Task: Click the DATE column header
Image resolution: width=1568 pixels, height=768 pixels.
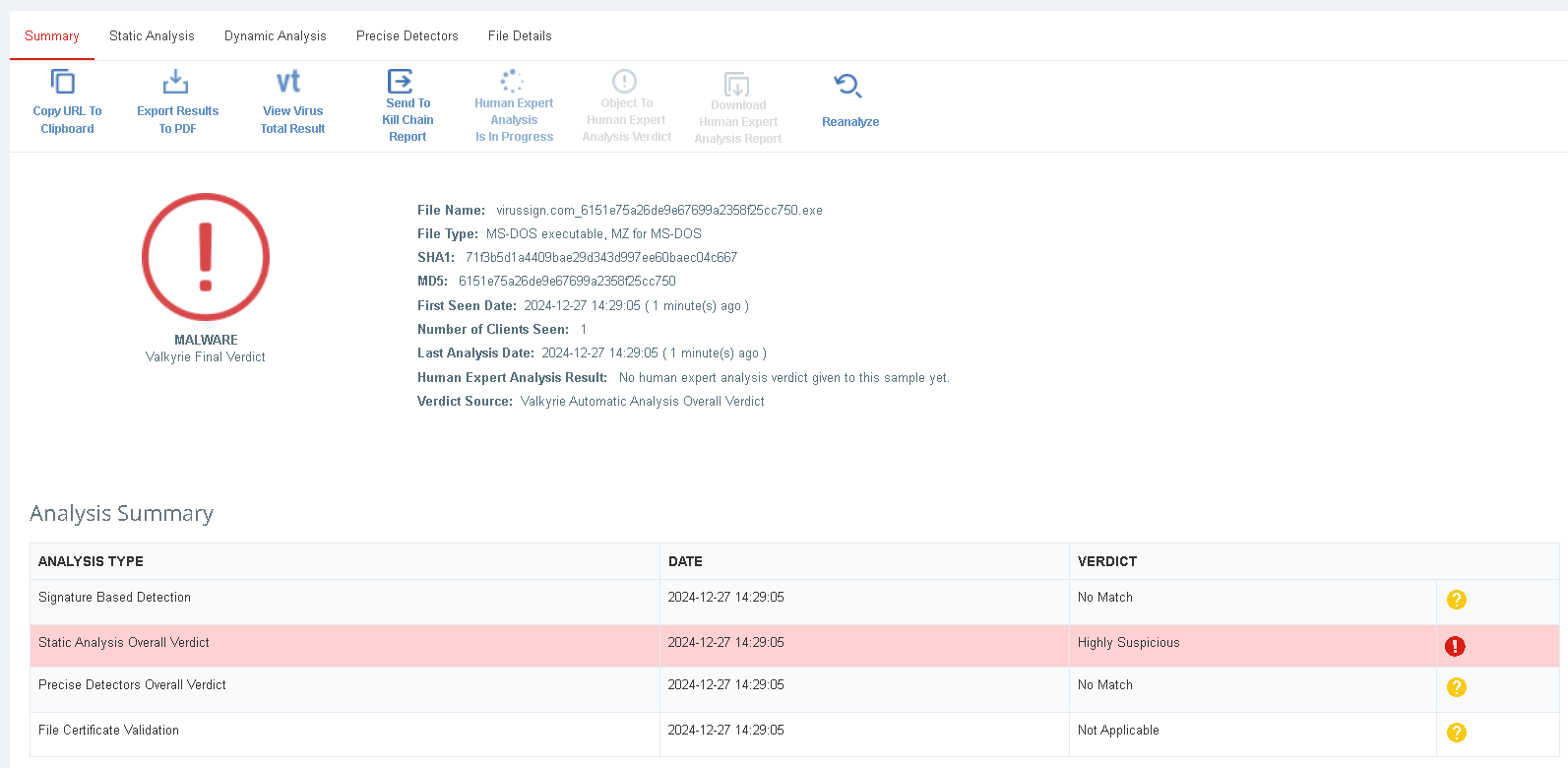Action: [x=685, y=561]
